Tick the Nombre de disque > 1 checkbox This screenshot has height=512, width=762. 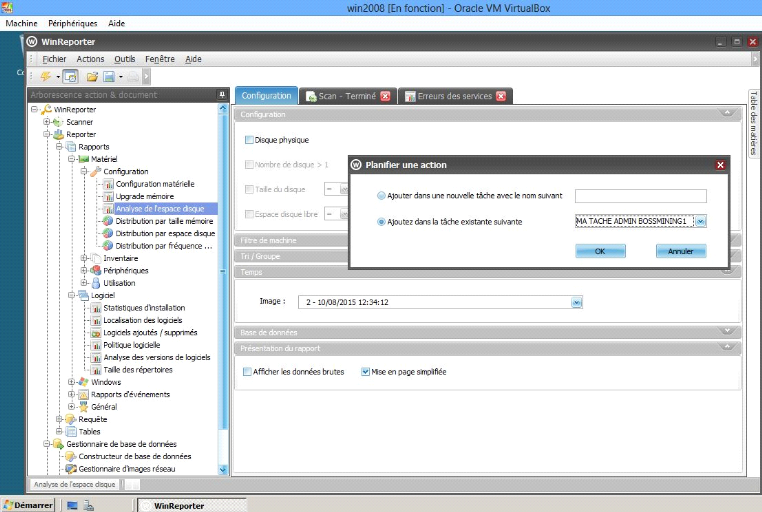click(x=249, y=165)
